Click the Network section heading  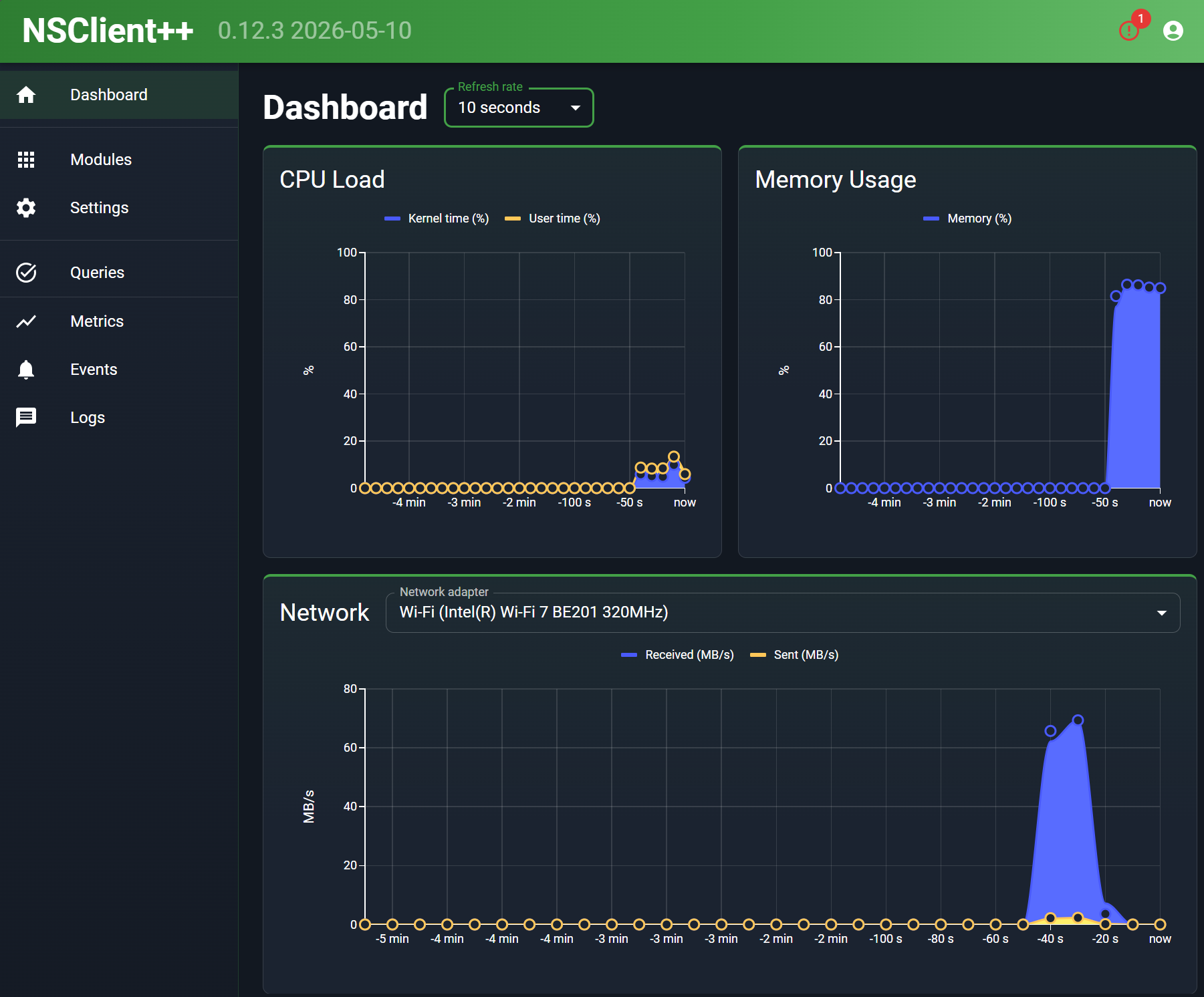pos(325,613)
